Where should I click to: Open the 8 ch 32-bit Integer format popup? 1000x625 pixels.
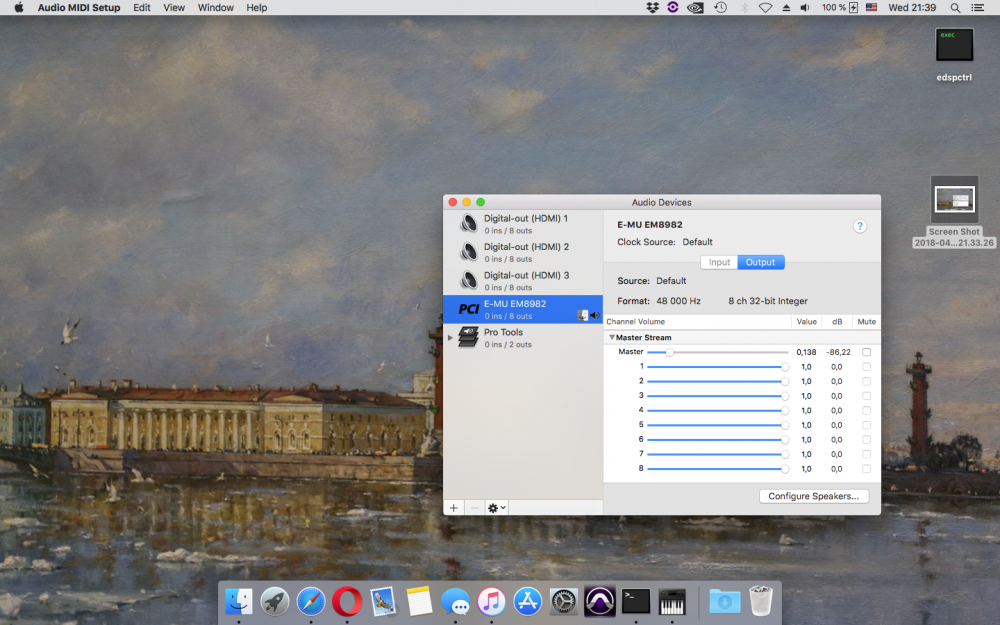click(x=768, y=301)
